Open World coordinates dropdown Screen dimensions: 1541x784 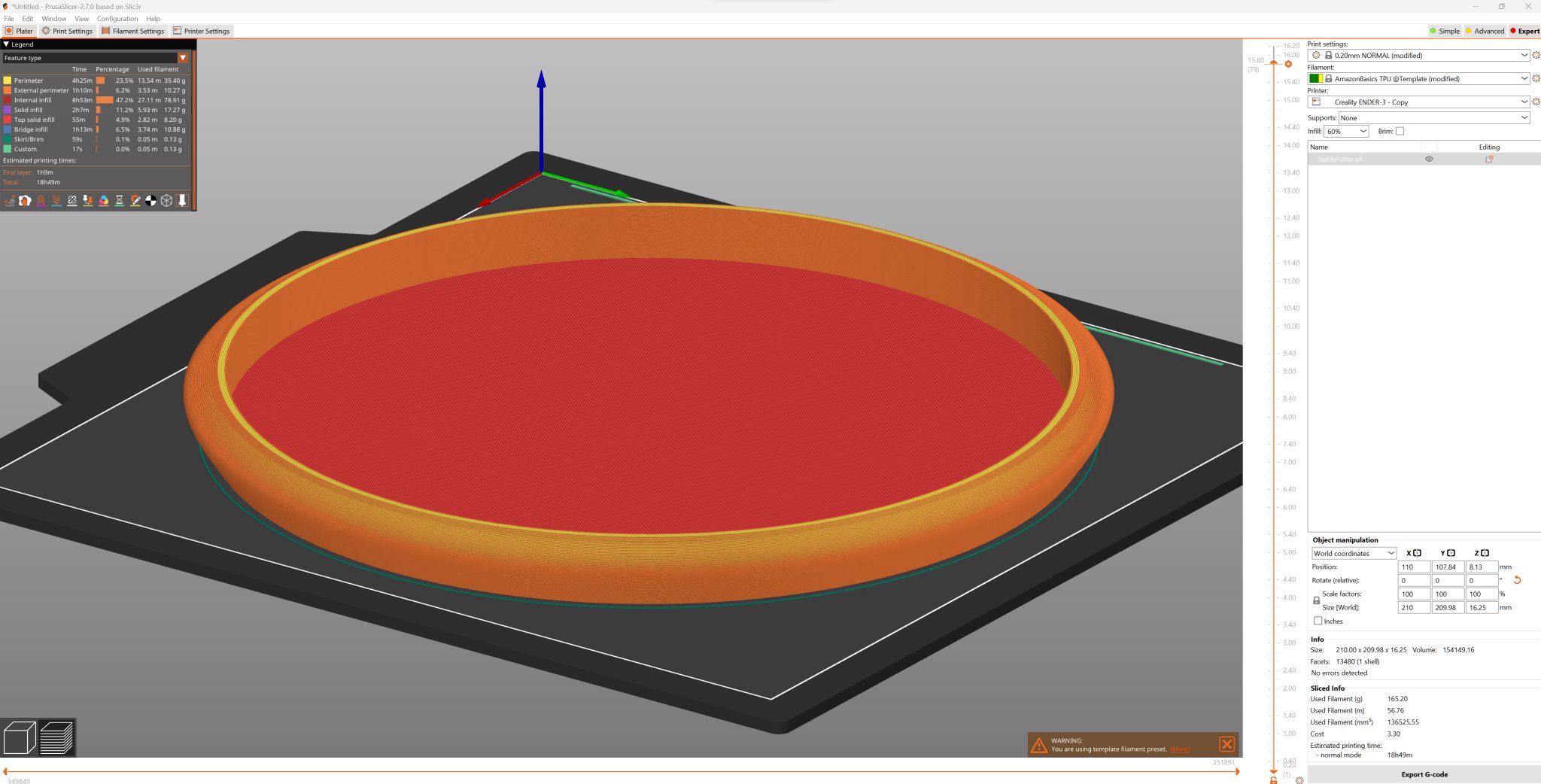point(1354,553)
